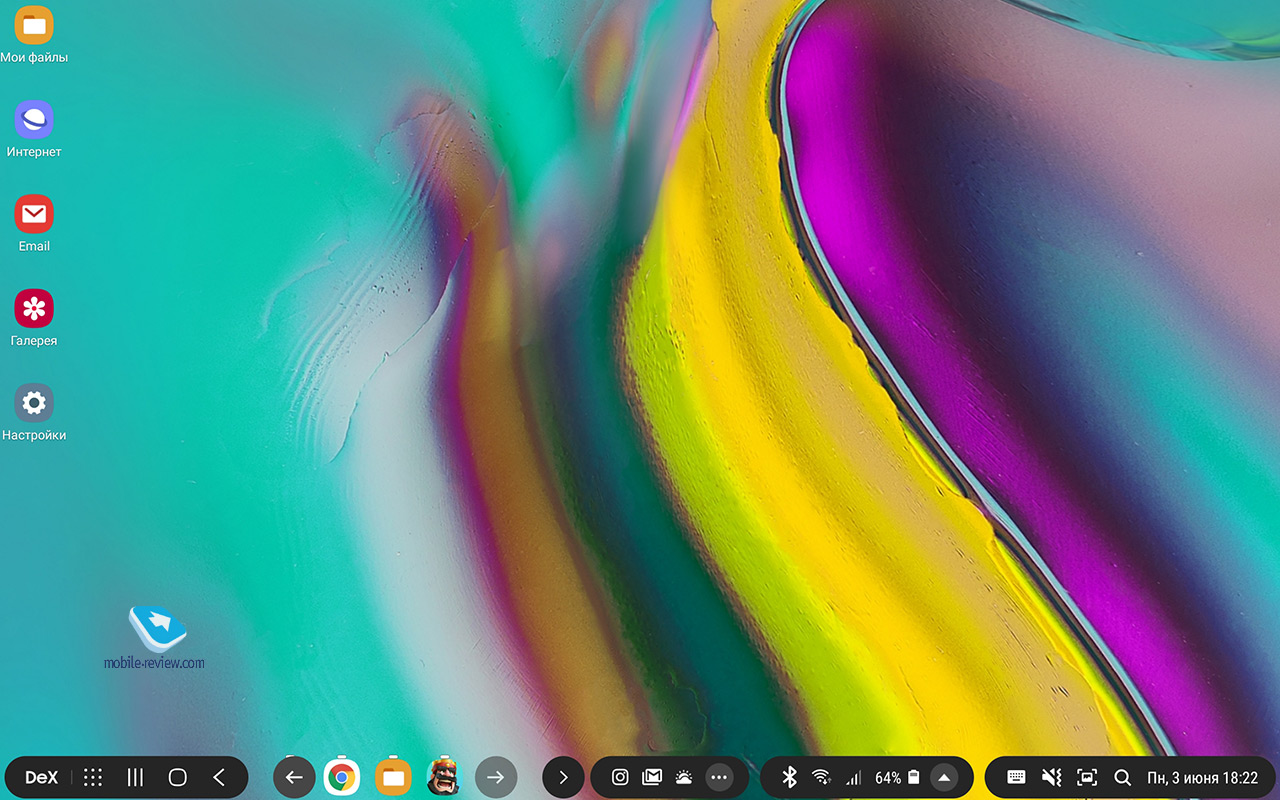
Task: Expand notification area with right chevron
Action: (563, 777)
